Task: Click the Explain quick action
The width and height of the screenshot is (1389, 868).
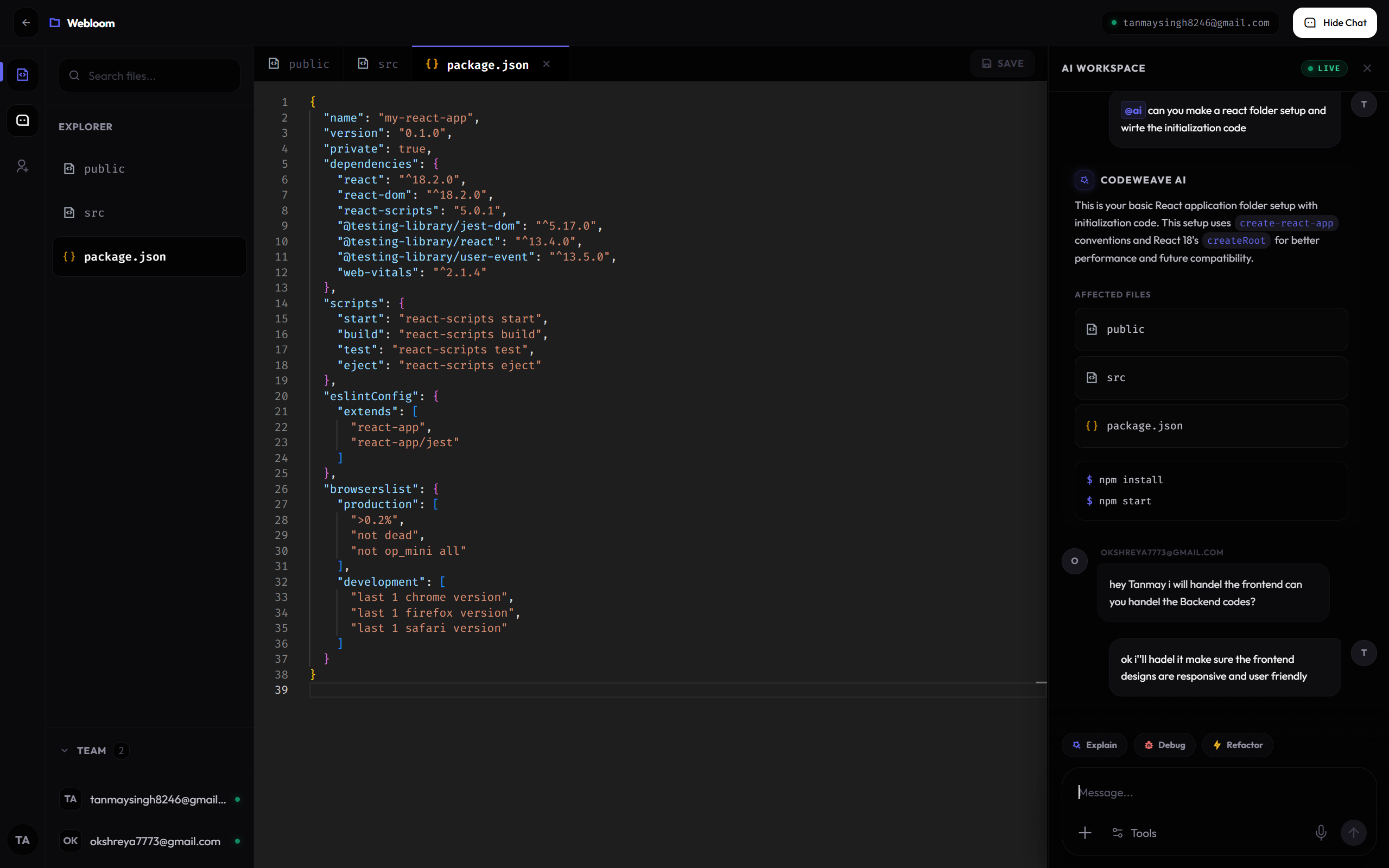Action: pos(1095,745)
